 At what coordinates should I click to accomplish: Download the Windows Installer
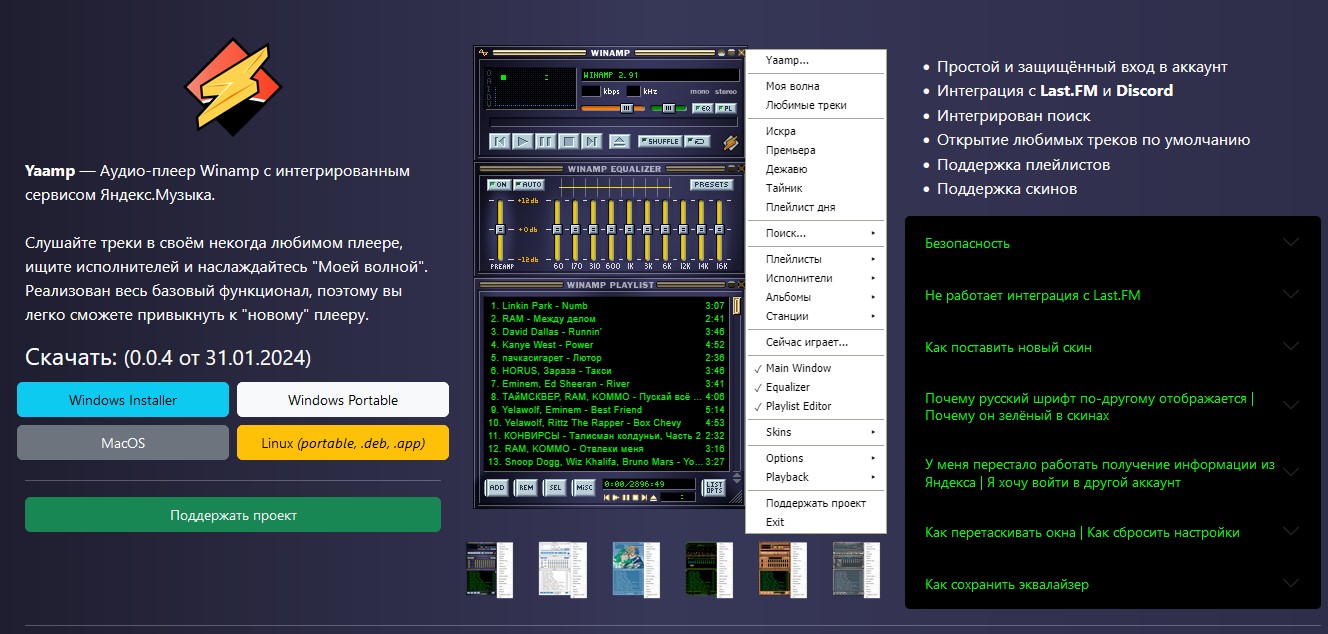pos(123,400)
